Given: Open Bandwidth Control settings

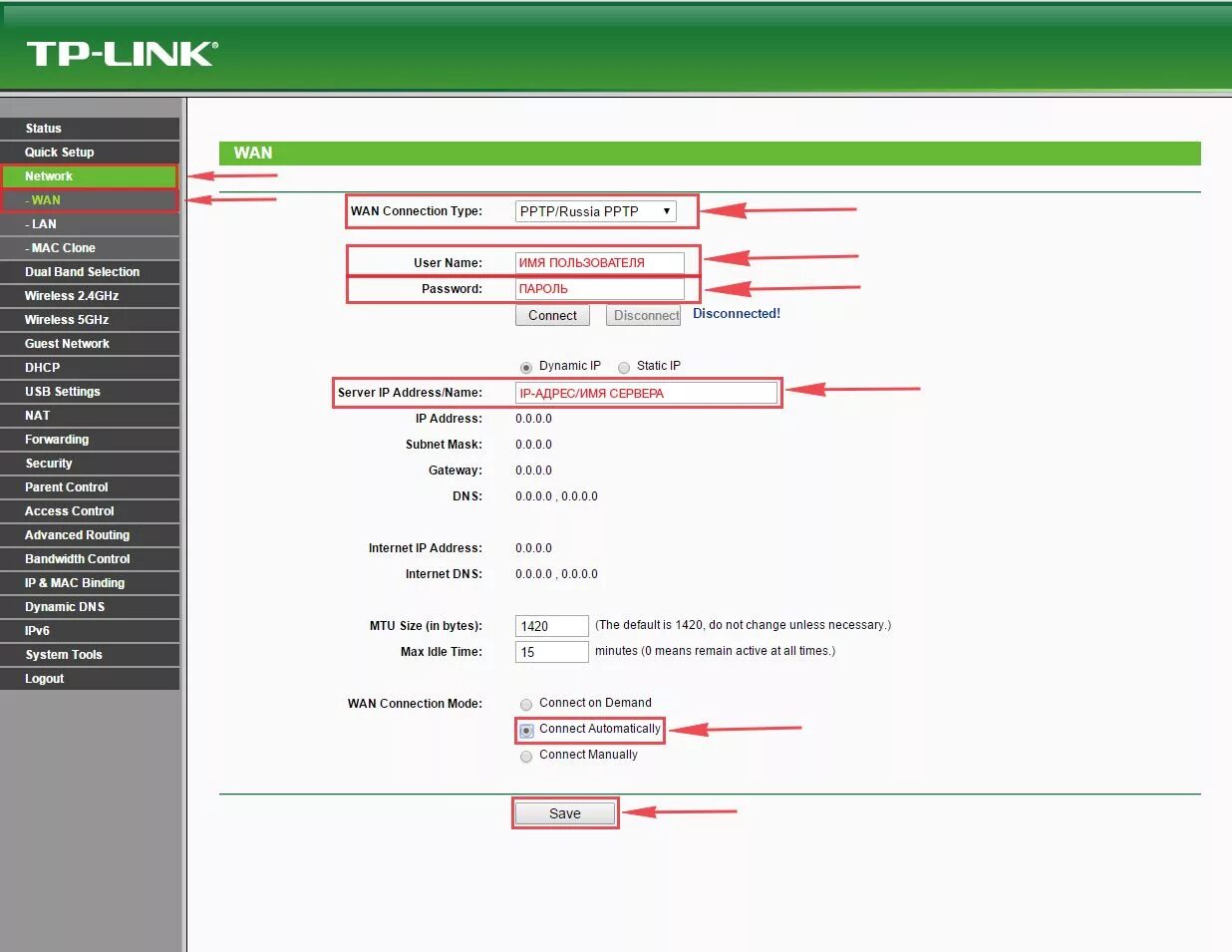Looking at the screenshot, I should pyautogui.click(x=90, y=559).
